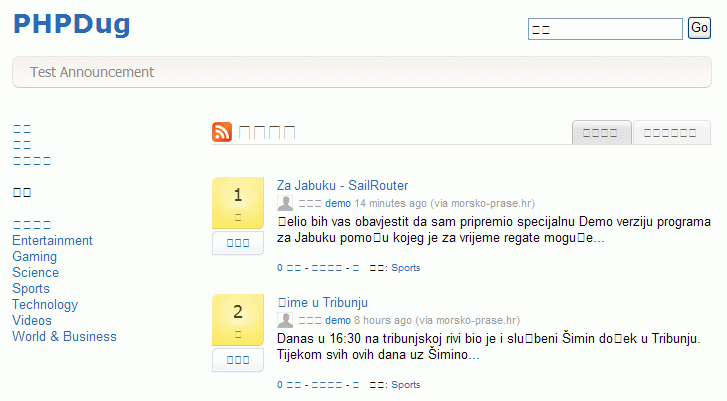Click the first link in left sidebar top
Image resolution: width=727 pixels, height=401 pixels.
point(22,129)
